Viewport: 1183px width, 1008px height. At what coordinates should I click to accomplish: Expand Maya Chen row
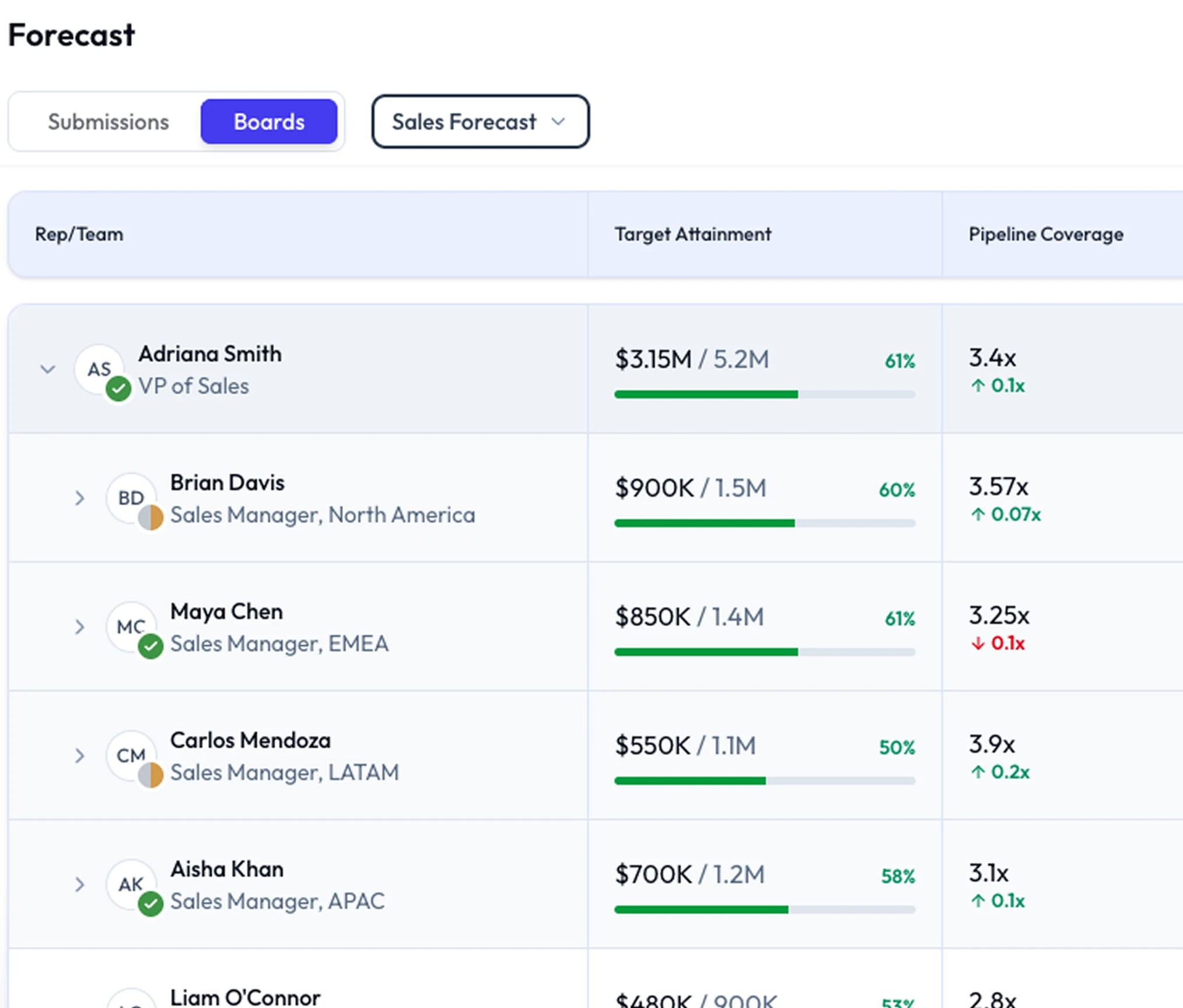(x=80, y=627)
